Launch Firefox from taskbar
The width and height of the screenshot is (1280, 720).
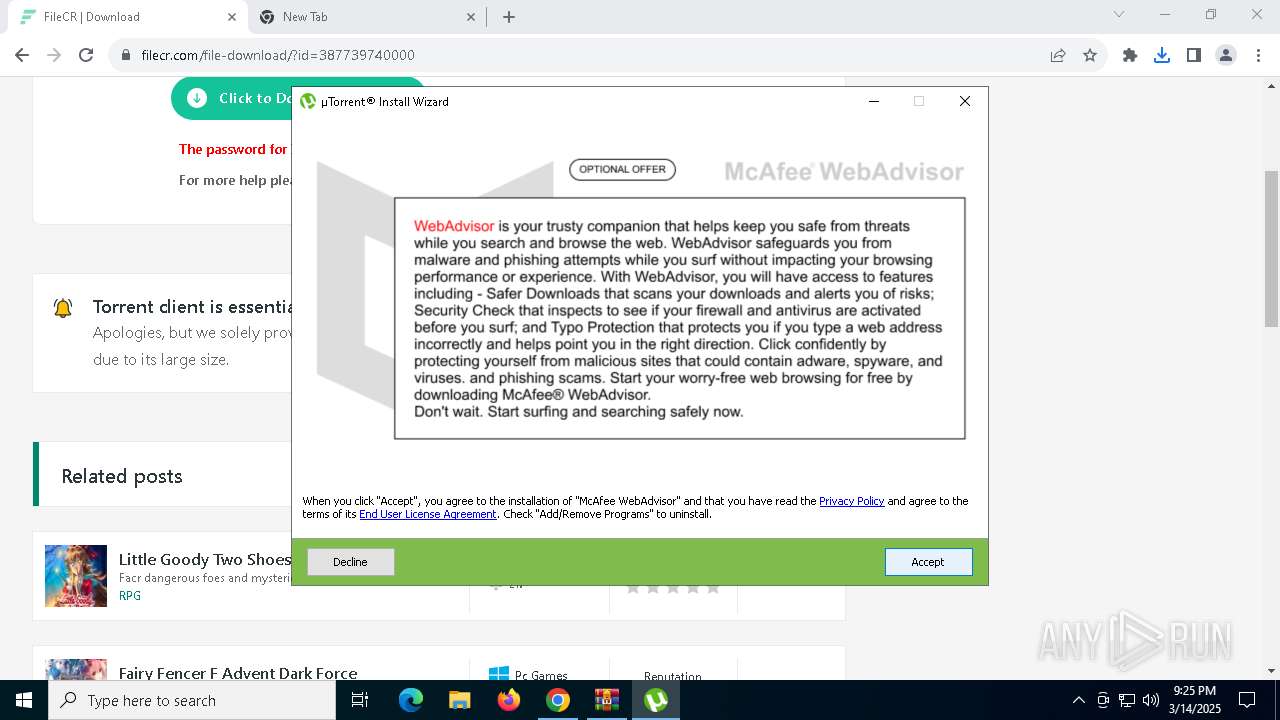(509, 700)
